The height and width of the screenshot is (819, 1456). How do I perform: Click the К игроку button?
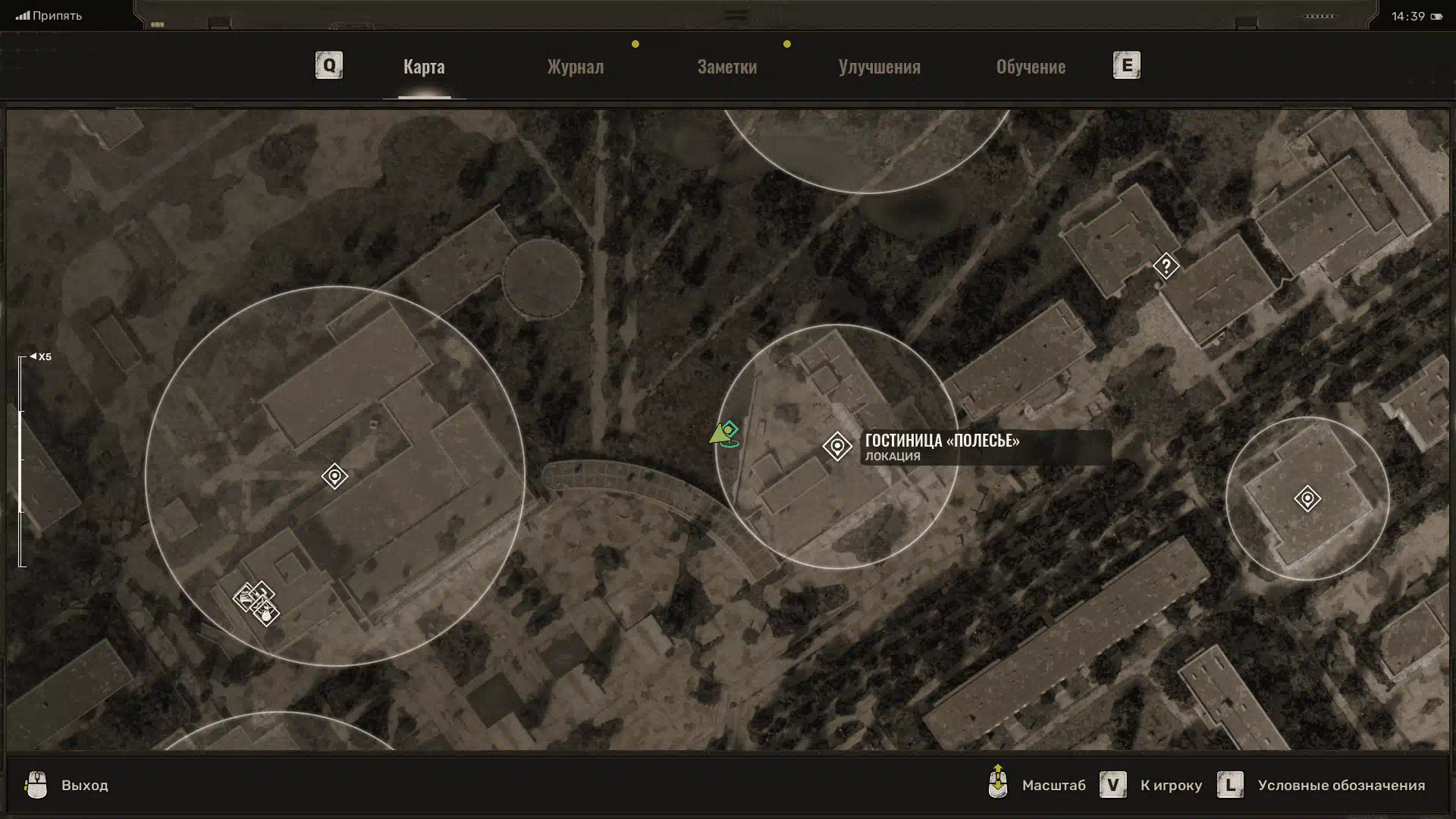pyautogui.click(x=1171, y=786)
